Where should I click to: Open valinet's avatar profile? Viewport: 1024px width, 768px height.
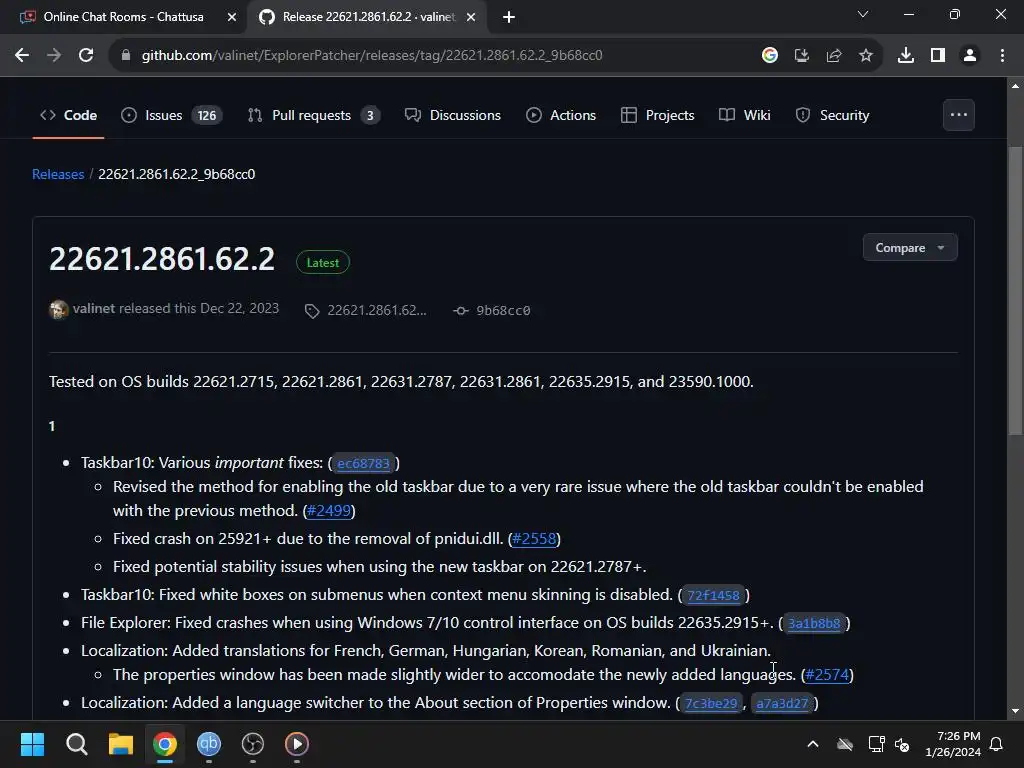click(x=58, y=310)
